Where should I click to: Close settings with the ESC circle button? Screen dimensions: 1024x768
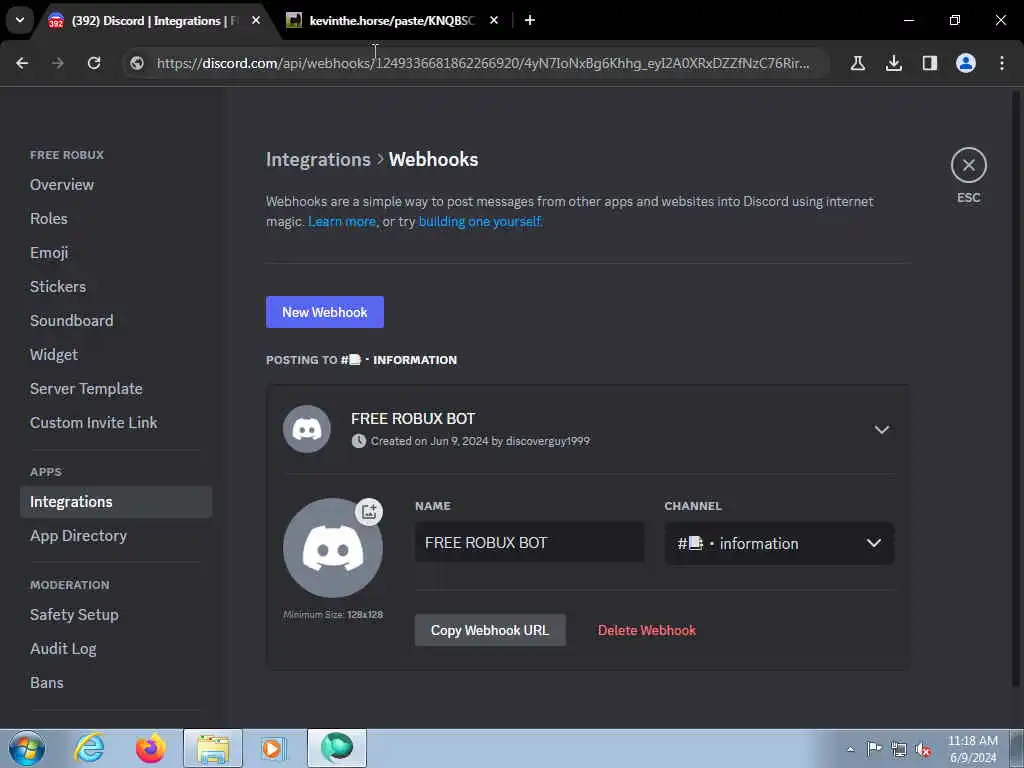point(968,165)
